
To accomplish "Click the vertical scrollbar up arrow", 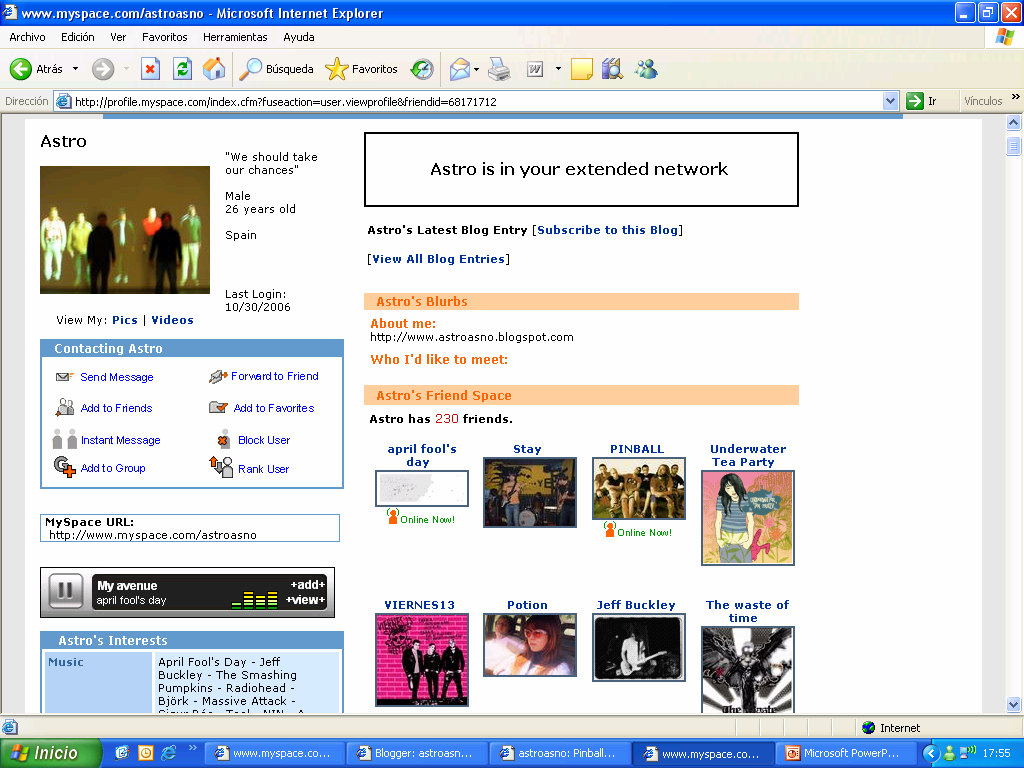I will 1014,122.
